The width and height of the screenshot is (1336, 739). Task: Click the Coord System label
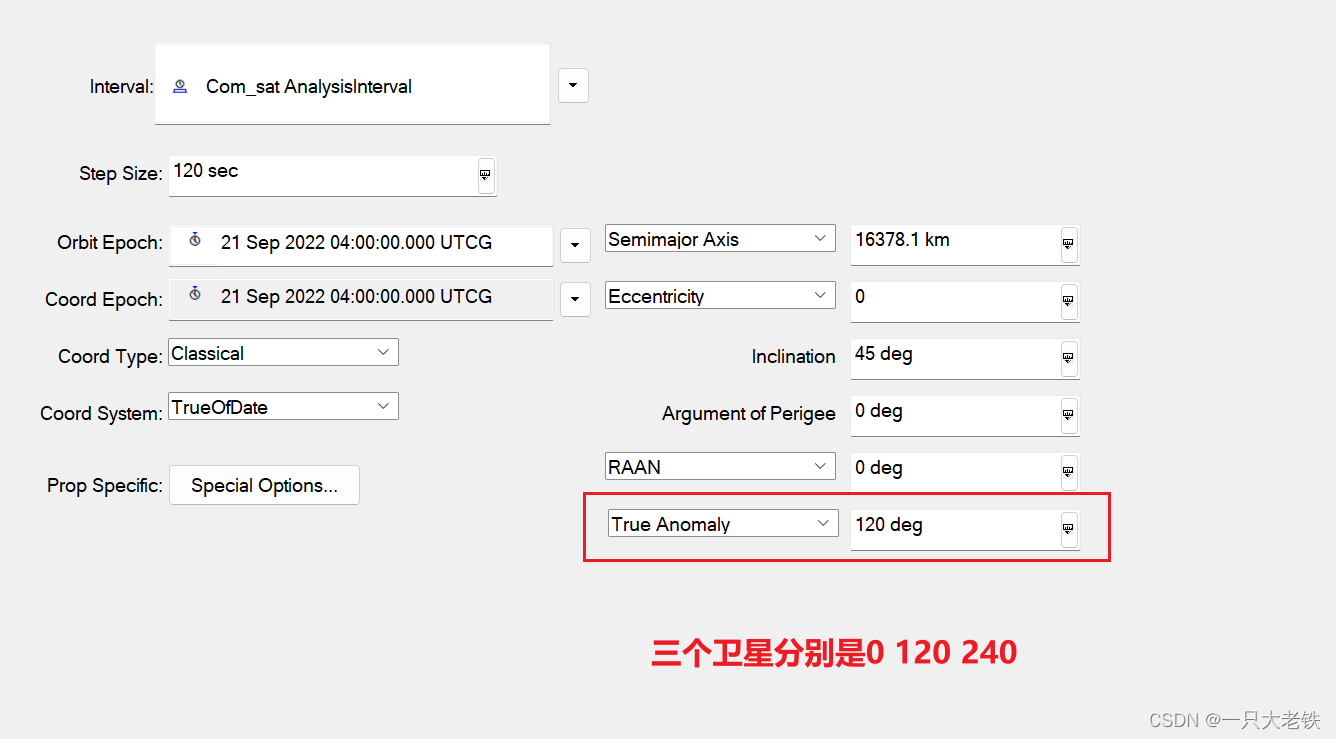point(101,413)
